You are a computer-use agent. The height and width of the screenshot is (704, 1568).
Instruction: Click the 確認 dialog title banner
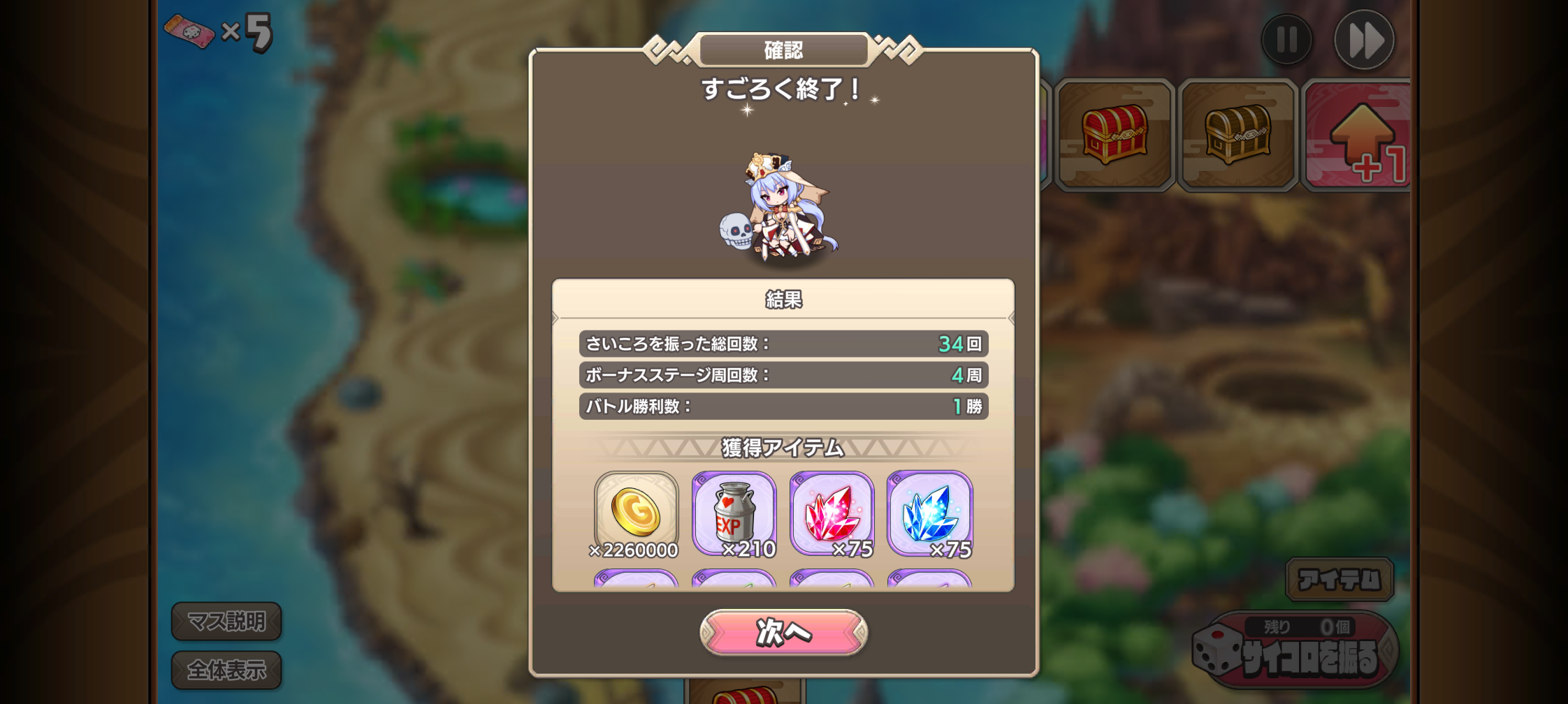coord(783,50)
